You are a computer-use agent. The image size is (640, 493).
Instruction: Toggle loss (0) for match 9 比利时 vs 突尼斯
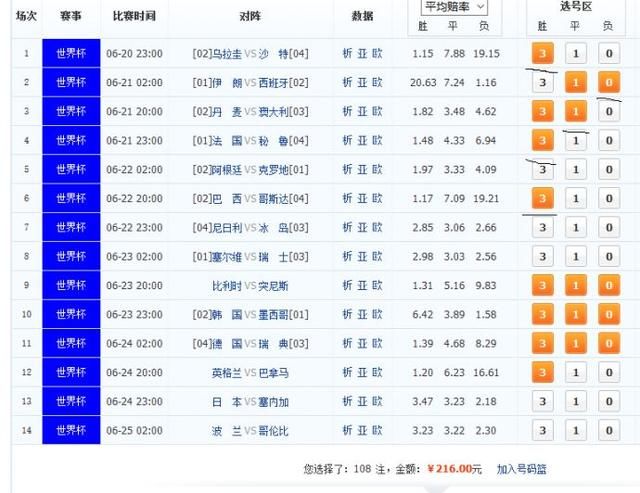tap(608, 286)
